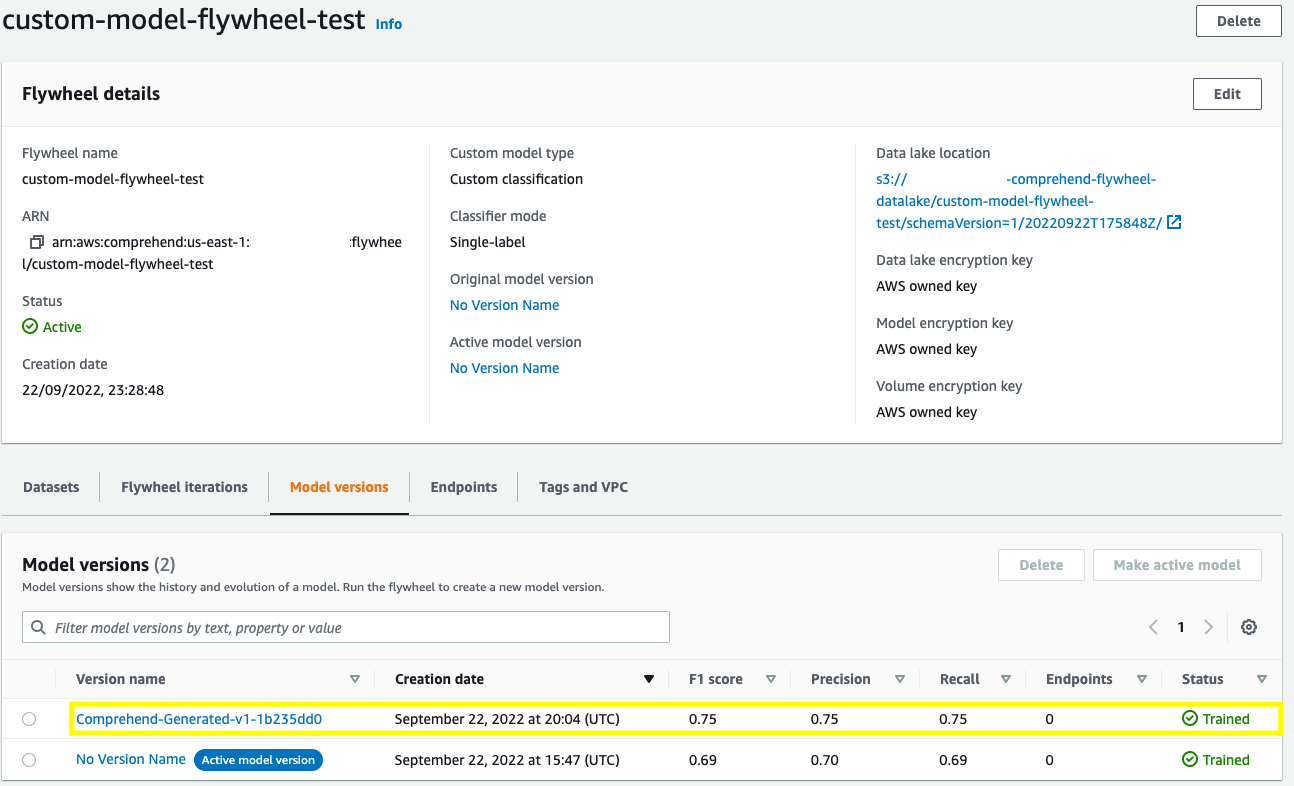
Task: Sort by the Recall column arrow
Action: 1005,679
